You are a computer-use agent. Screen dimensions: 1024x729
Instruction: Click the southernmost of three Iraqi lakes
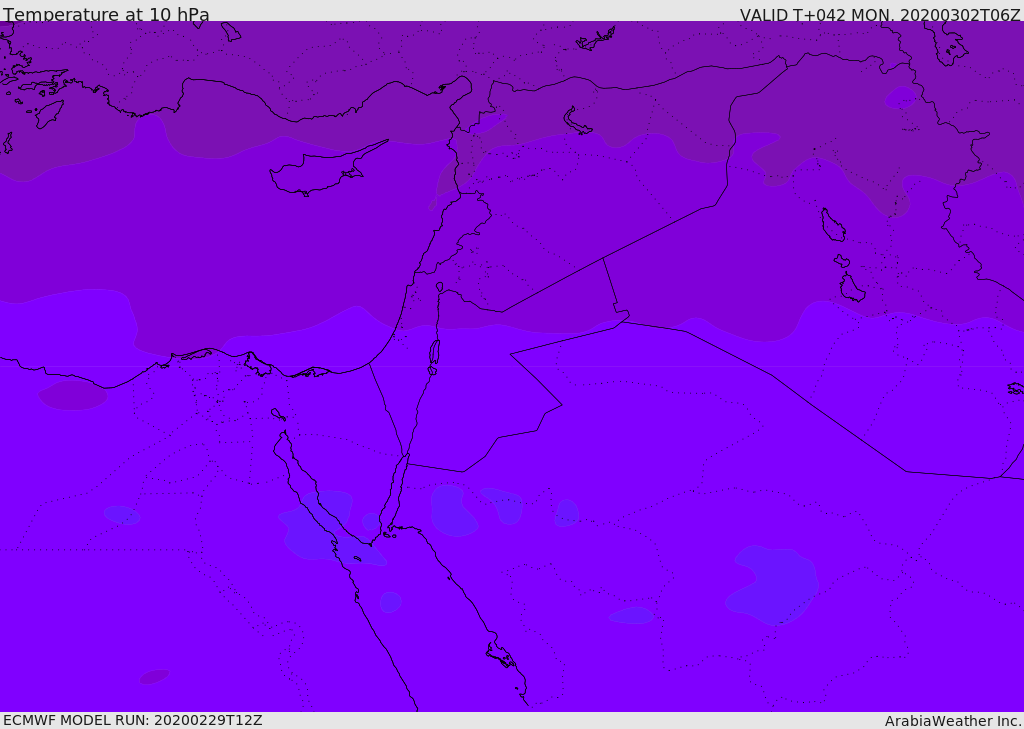(852, 289)
